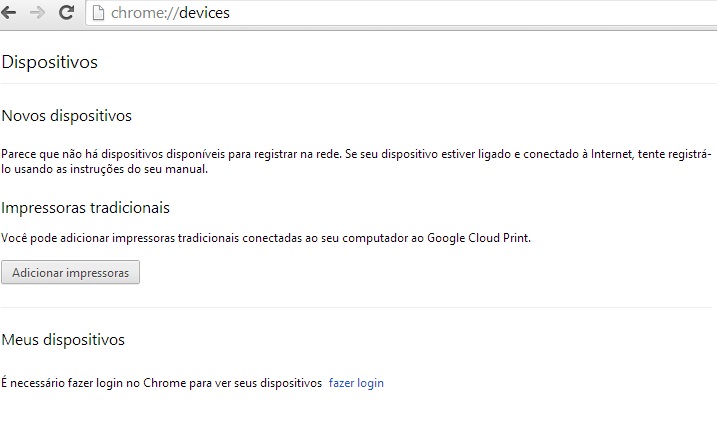Click the Google Cloud Print text
Screen dimensions: 717x432
click(478, 240)
